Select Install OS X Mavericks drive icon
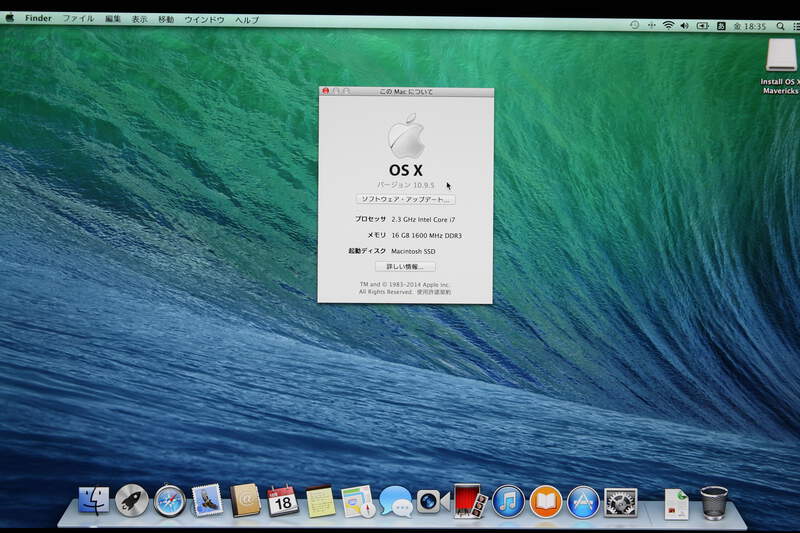This screenshot has height=533, width=800. 780,56
